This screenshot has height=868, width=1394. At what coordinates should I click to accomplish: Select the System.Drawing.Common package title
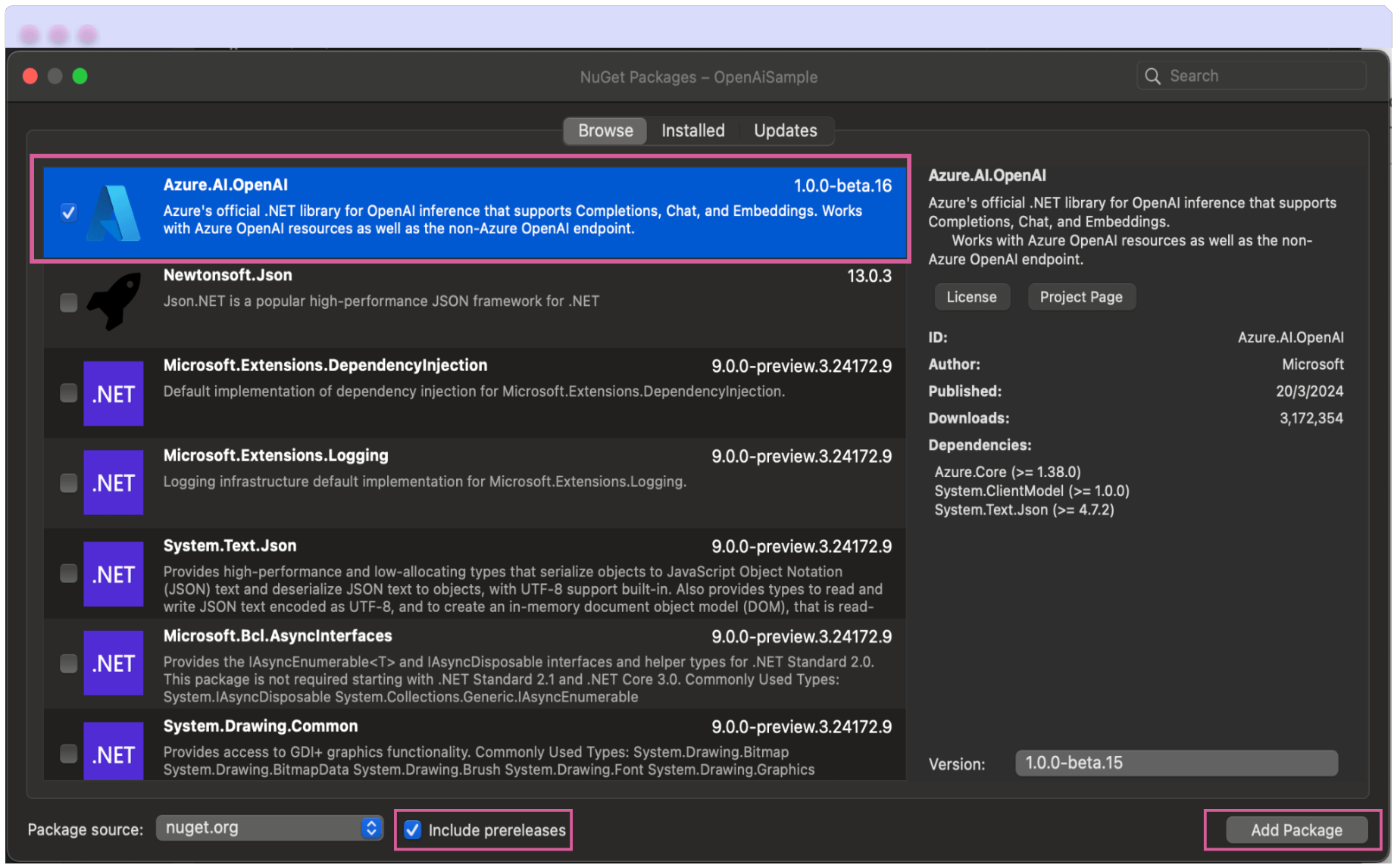261,726
